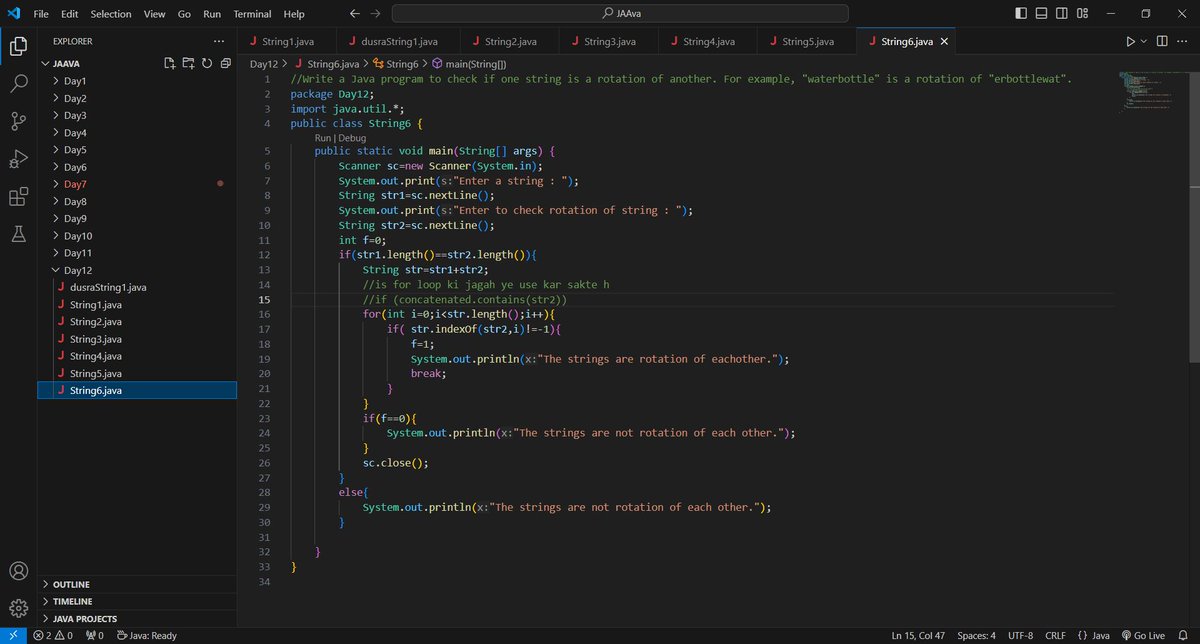This screenshot has width=1200, height=644.
Task: Click the Debug code lens link
Action: (x=352, y=138)
